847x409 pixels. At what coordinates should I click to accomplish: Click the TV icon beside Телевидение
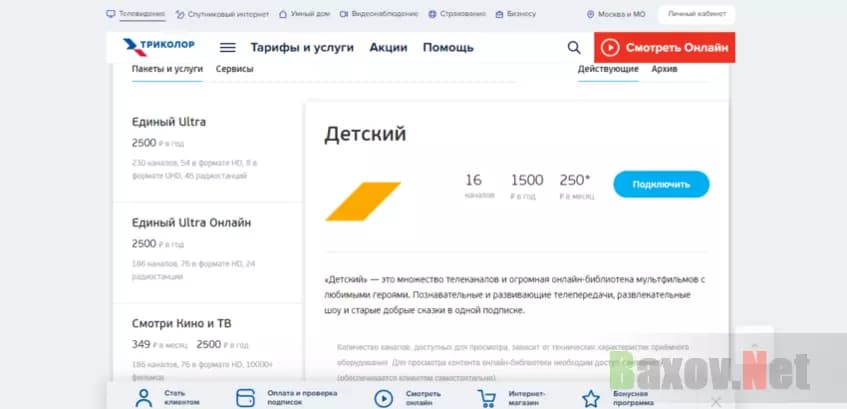coord(111,14)
